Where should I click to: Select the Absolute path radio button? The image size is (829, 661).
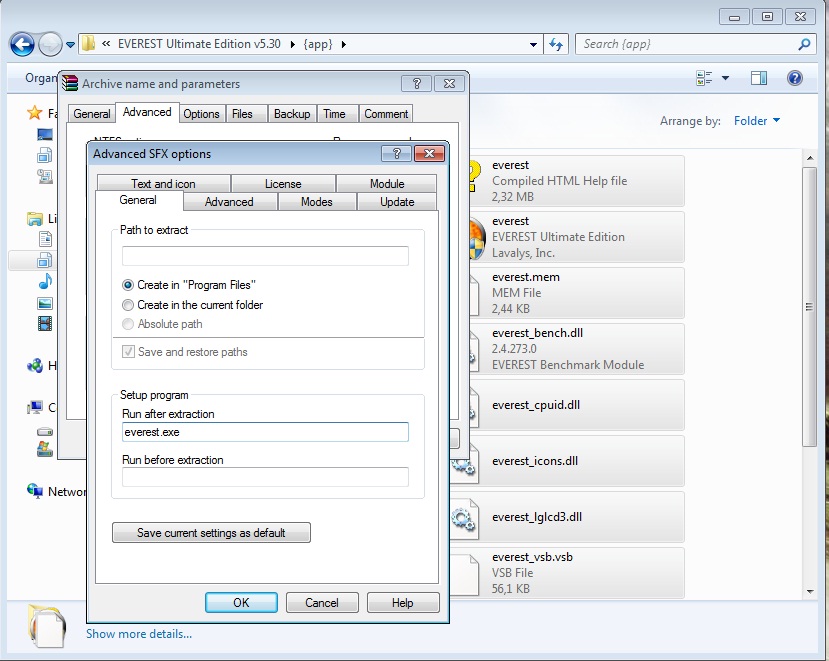click(128, 324)
